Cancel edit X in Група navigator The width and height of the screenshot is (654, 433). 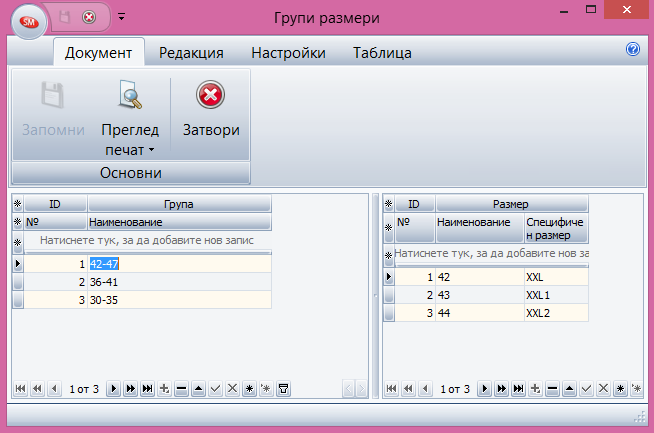pyautogui.click(x=232, y=389)
